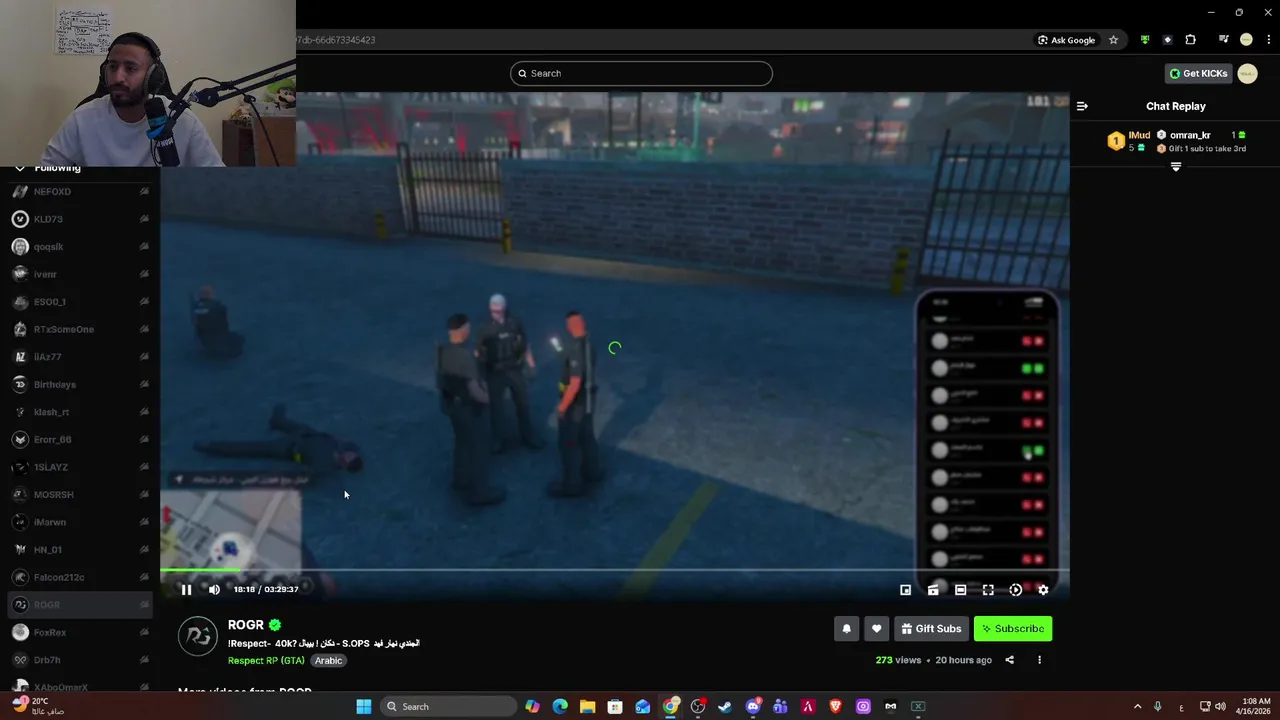Change playback speed using the speed icon
This screenshot has width=1280, height=720.
click(1016, 590)
